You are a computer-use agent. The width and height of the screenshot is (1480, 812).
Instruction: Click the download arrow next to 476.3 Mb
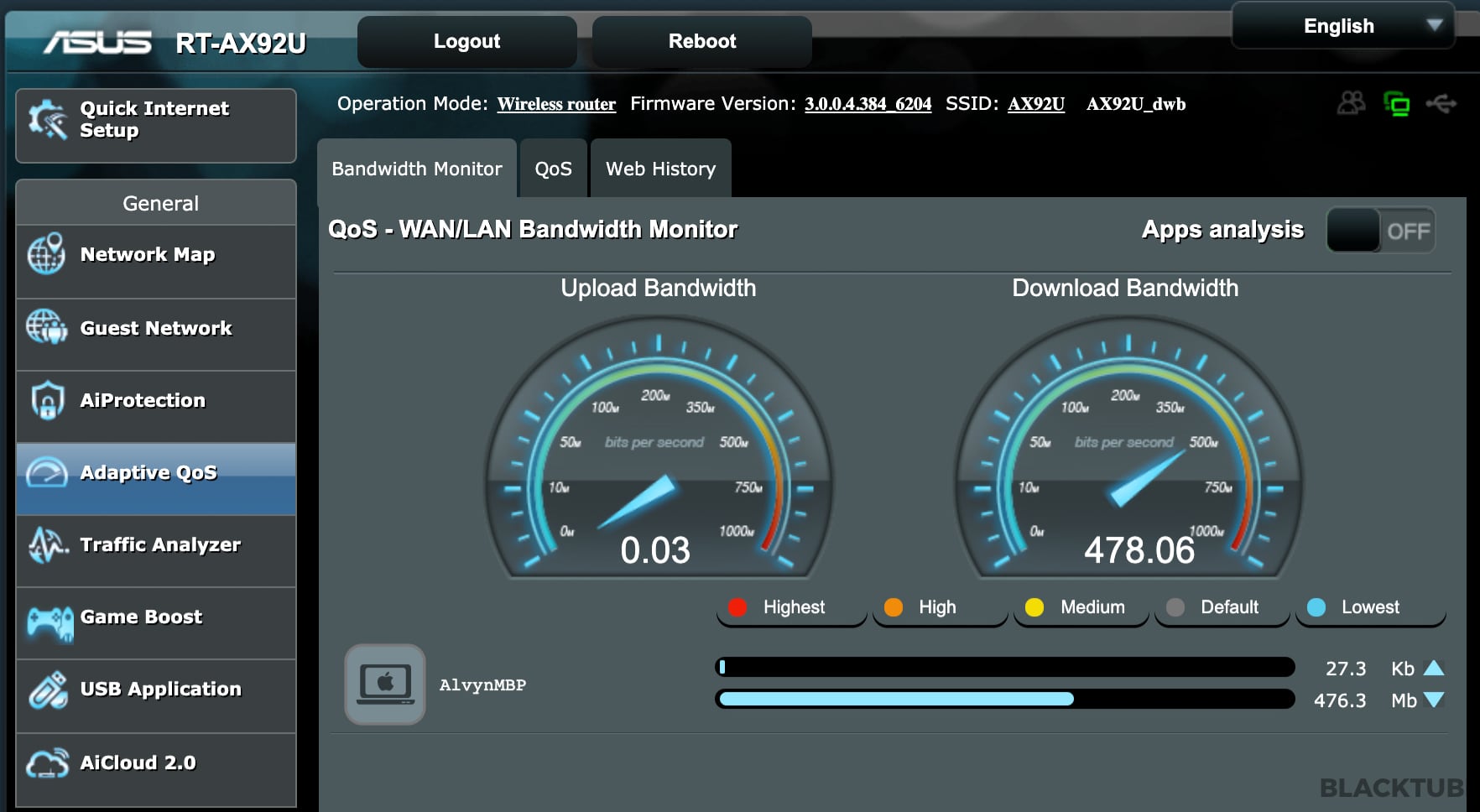pyautogui.click(x=1434, y=700)
